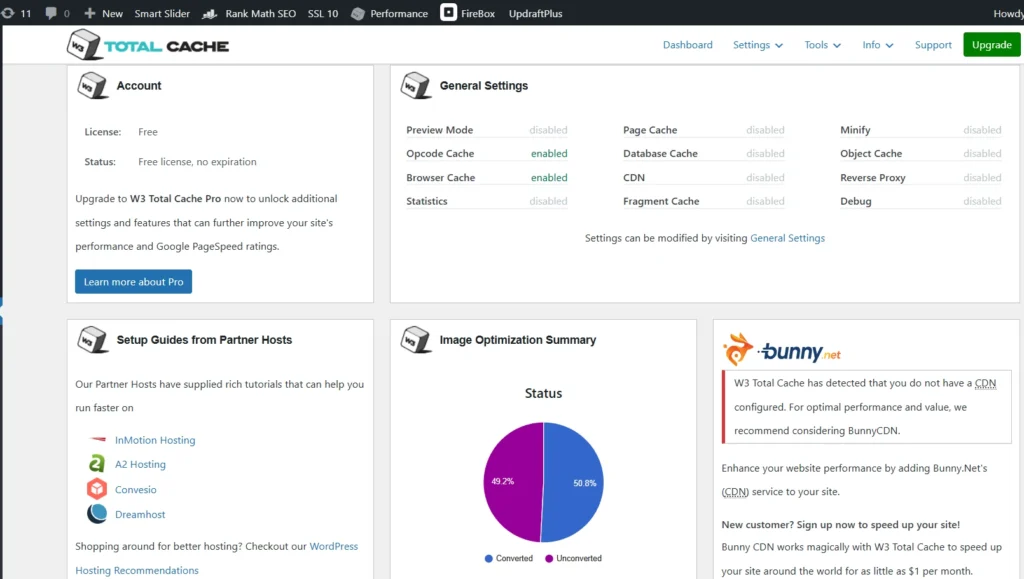Click Page Cache 'disabled' status
The image size is (1024, 579).
click(x=765, y=131)
